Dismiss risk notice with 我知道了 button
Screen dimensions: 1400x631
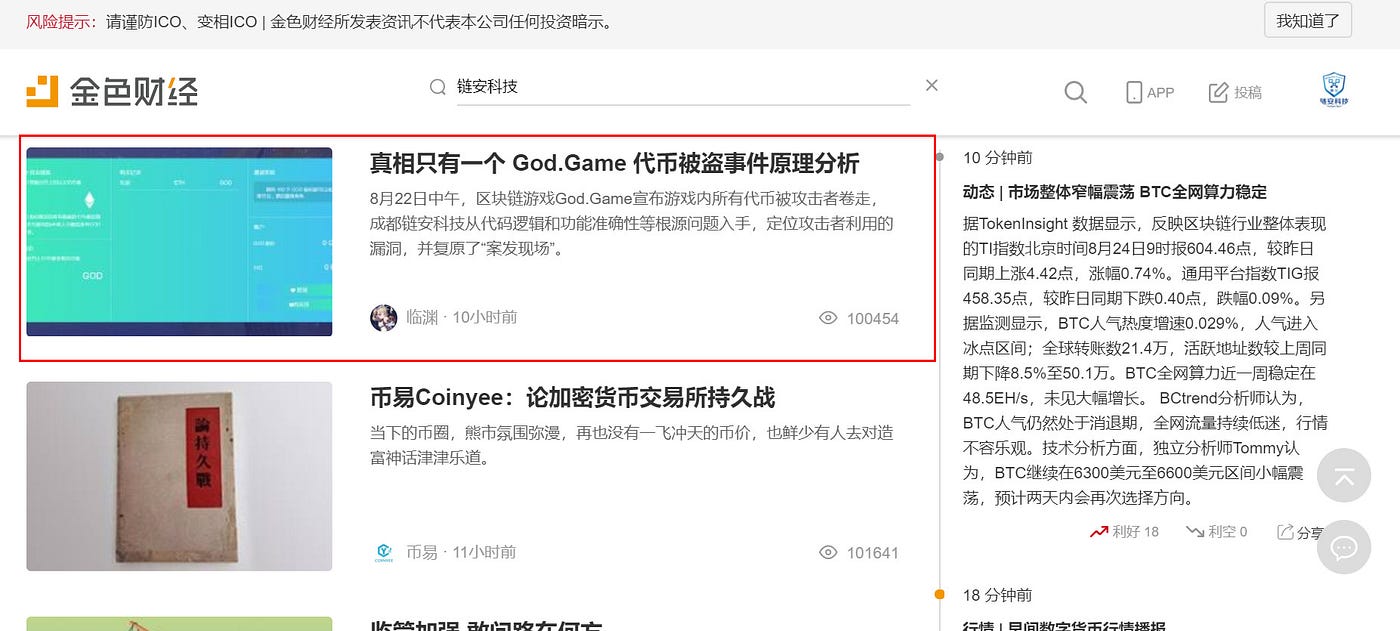point(1308,20)
